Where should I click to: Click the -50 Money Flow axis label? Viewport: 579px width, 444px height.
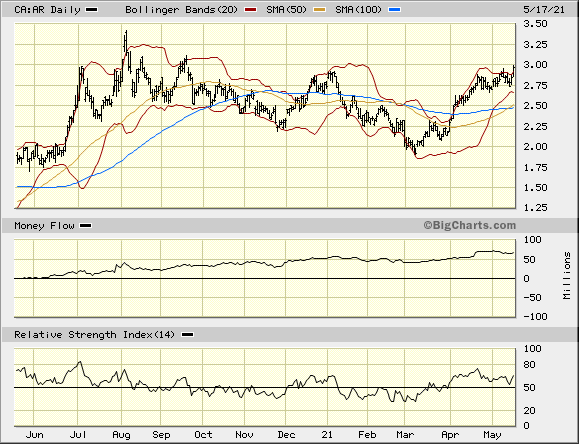532,297
